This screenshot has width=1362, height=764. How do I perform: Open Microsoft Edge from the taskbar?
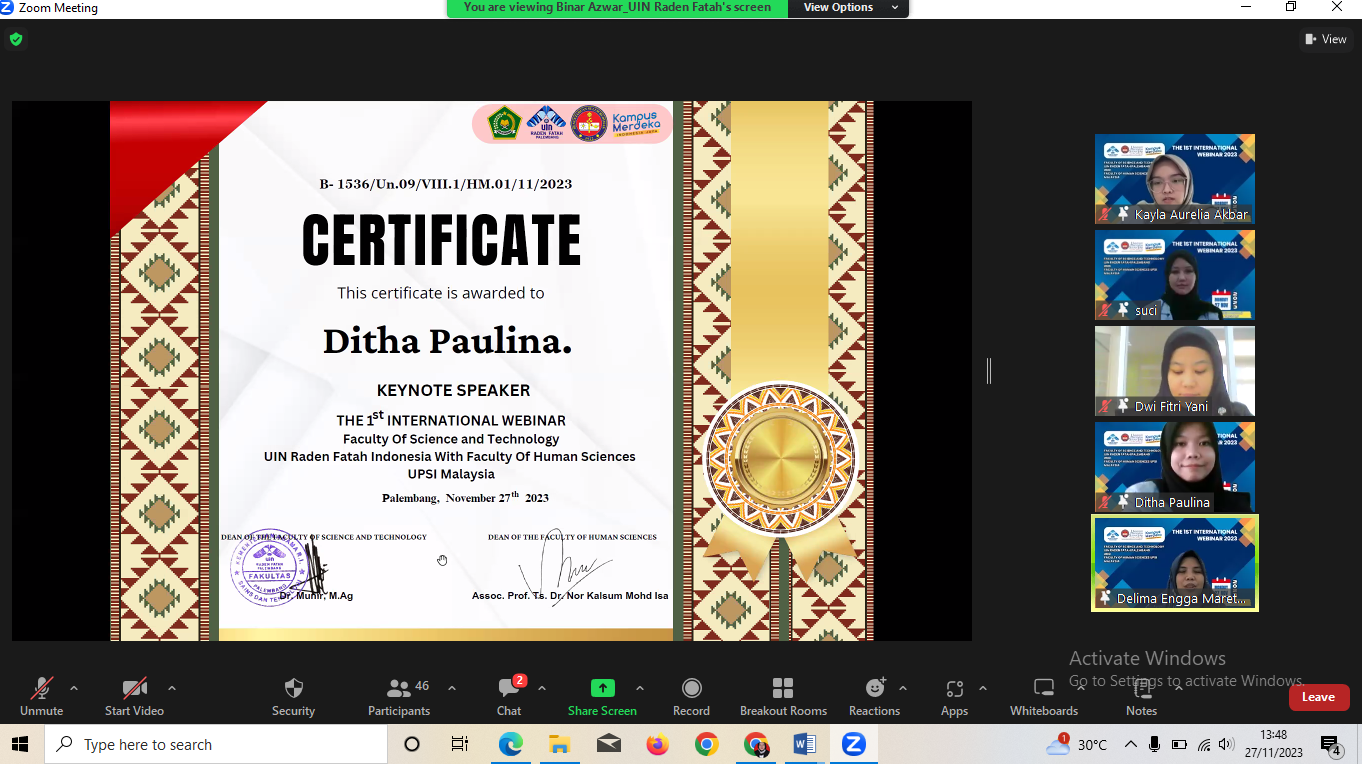pyautogui.click(x=510, y=744)
